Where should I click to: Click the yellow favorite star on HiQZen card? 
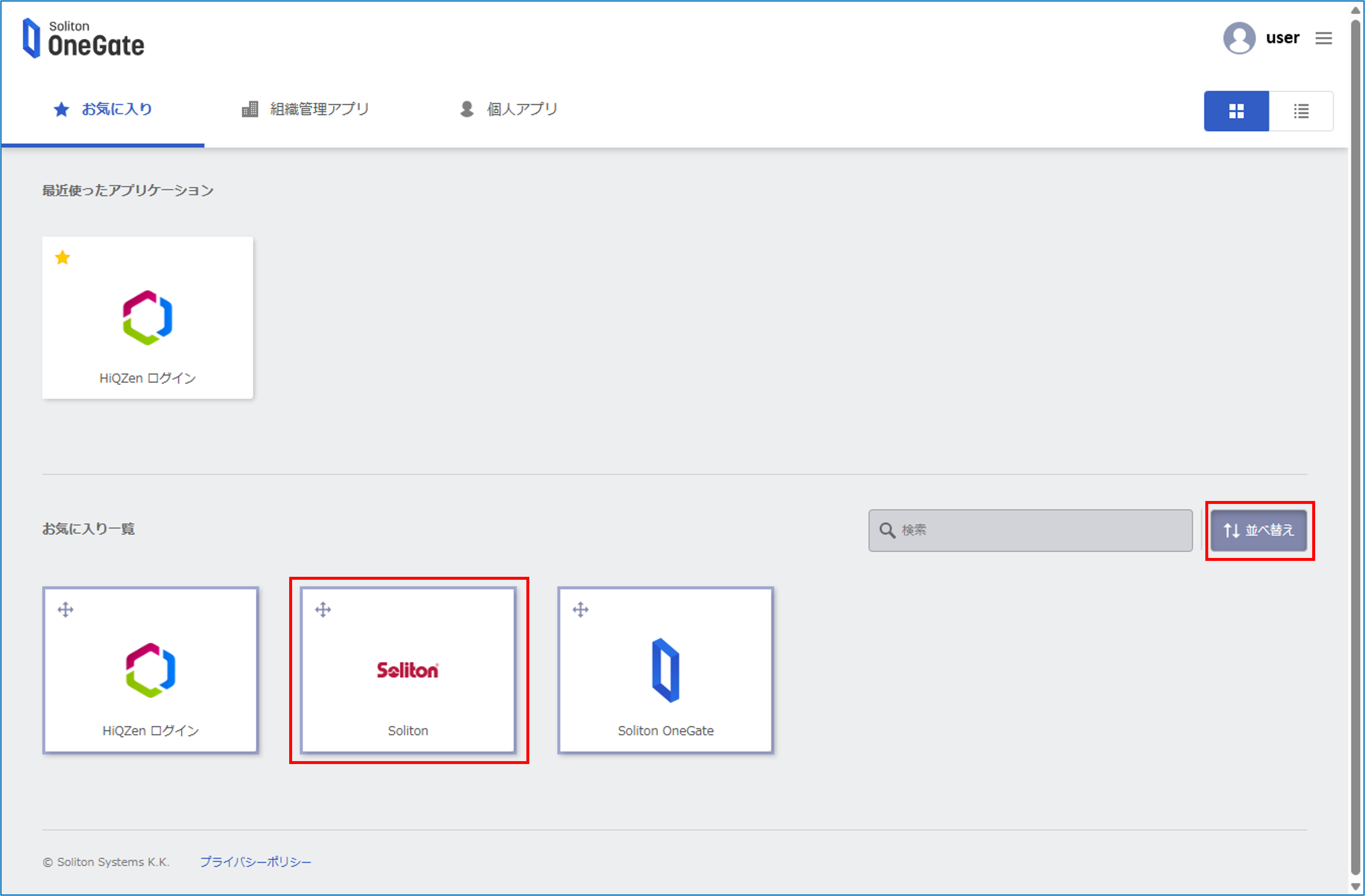(x=62, y=258)
